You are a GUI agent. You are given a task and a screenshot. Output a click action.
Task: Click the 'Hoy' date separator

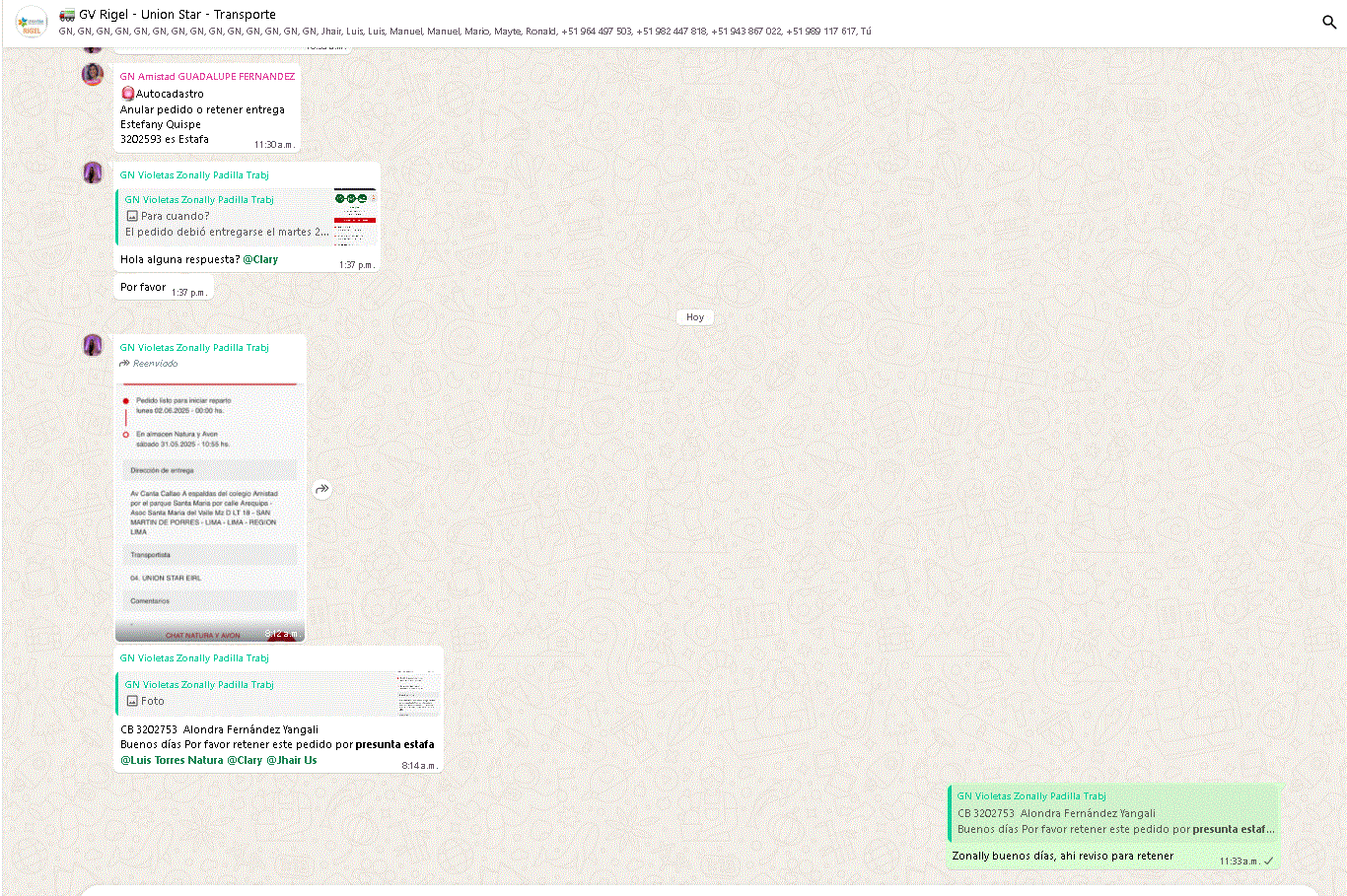[x=695, y=317]
